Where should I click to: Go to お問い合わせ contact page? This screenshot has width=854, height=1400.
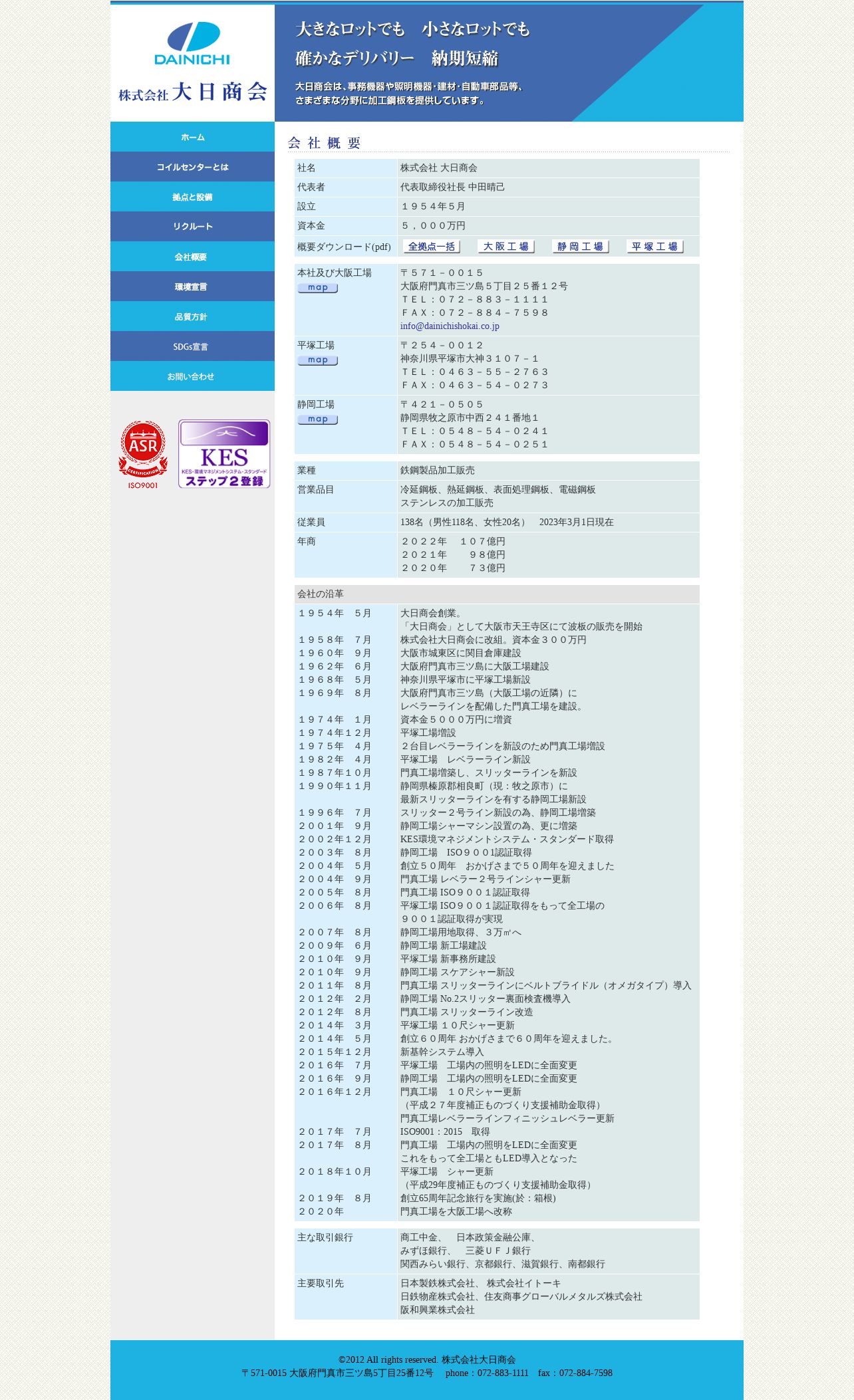coord(192,376)
